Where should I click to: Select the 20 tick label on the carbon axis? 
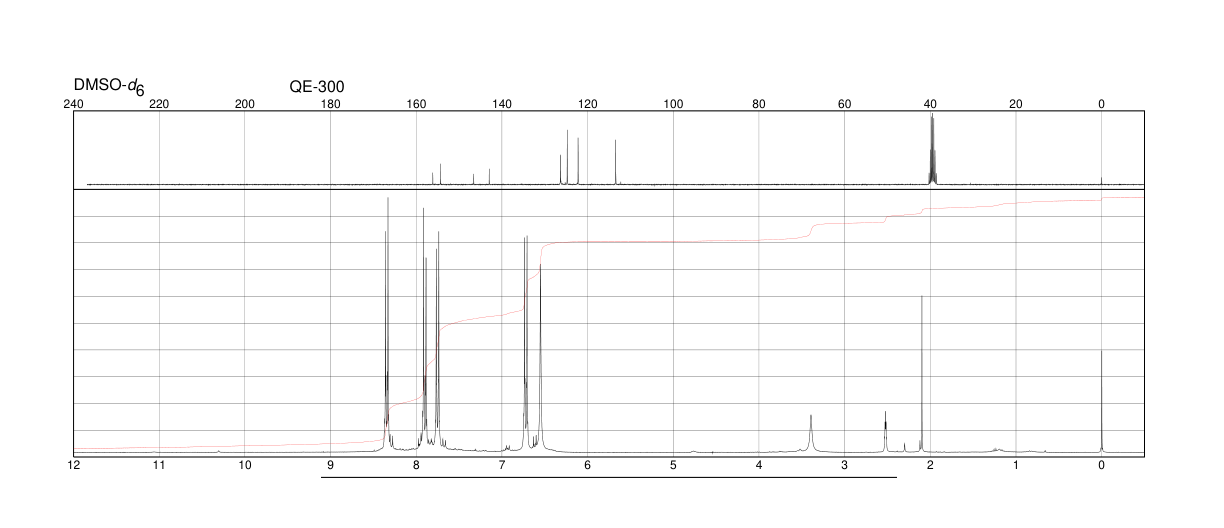pos(1016,104)
